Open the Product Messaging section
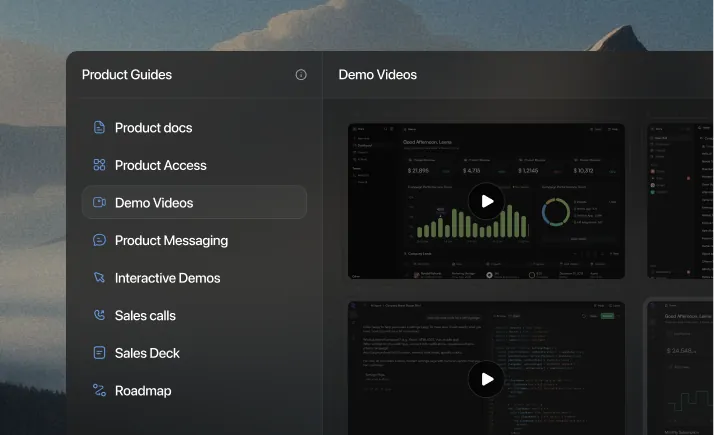 click(194, 240)
